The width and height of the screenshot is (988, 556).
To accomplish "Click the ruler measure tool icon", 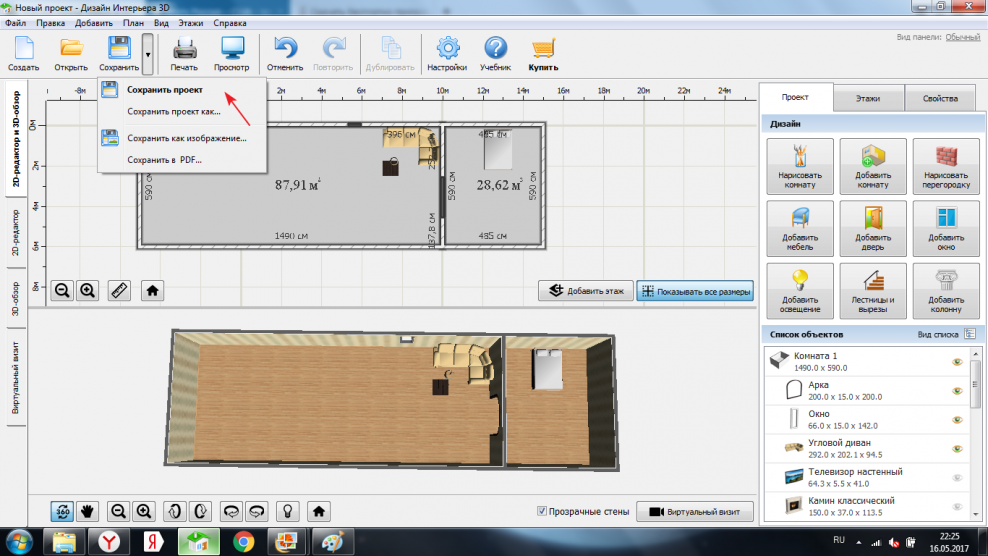I will click(121, 291).
